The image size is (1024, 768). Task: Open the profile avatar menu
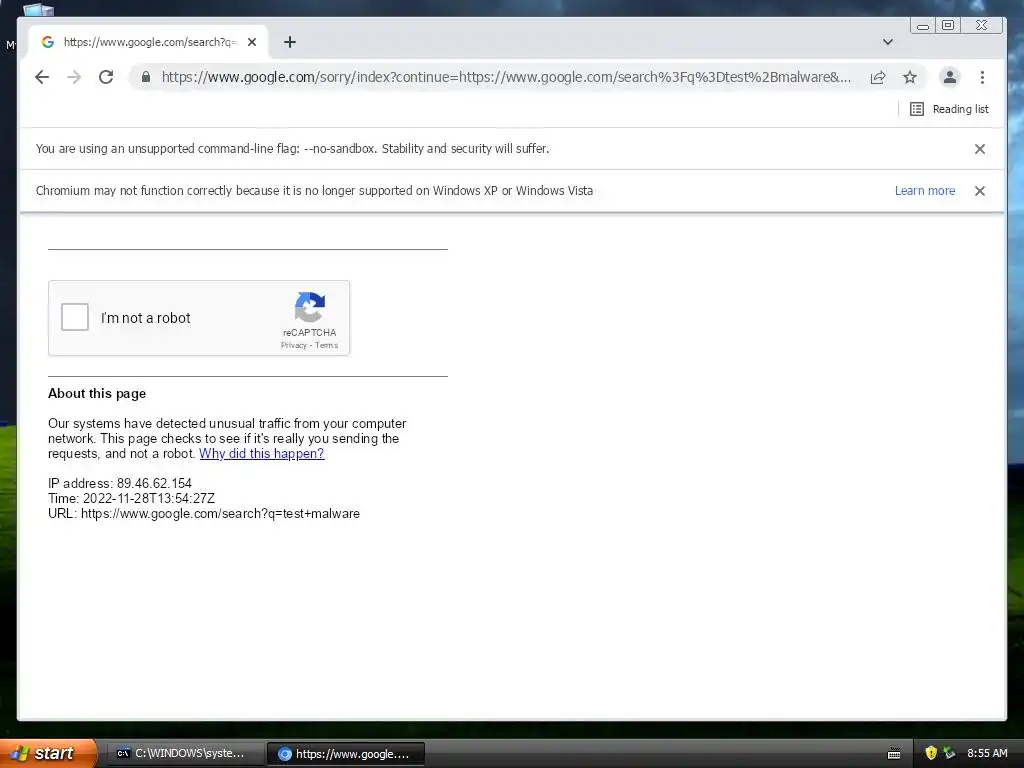click(x=950, y=77)
